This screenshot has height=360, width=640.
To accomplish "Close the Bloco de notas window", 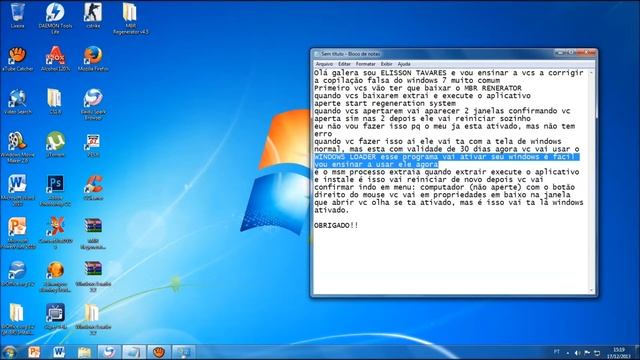I will 586,53.
